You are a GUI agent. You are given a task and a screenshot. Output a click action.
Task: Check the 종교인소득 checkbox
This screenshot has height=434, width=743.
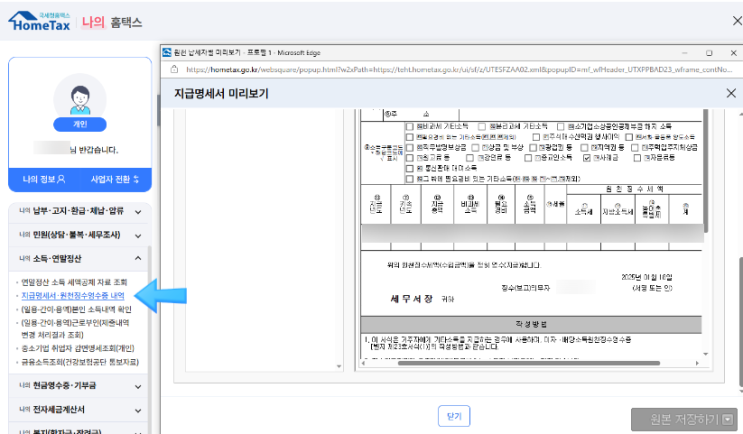click(528, 158)
